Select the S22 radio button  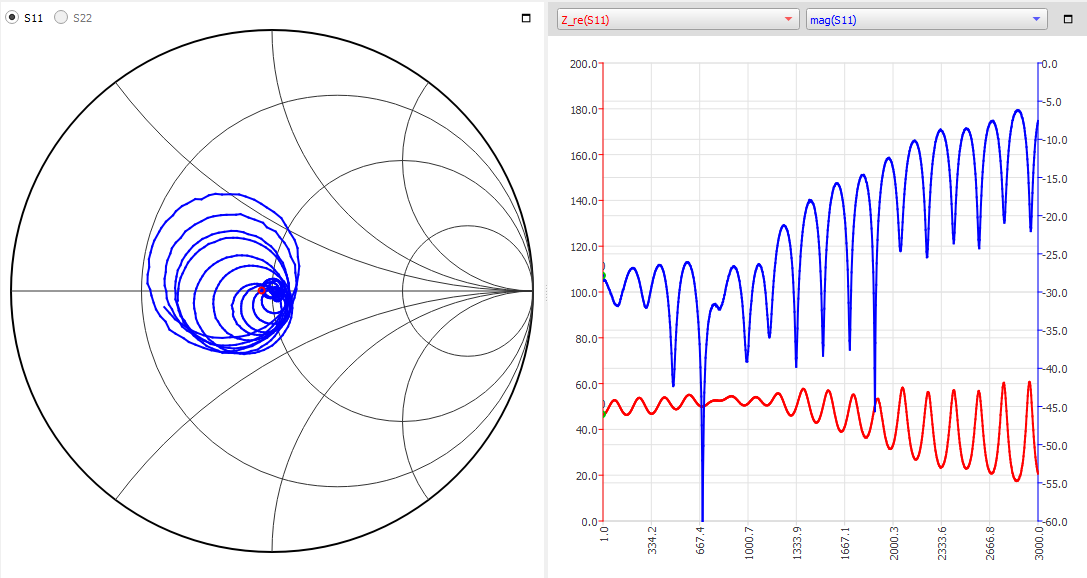click(x=61, y=17)
